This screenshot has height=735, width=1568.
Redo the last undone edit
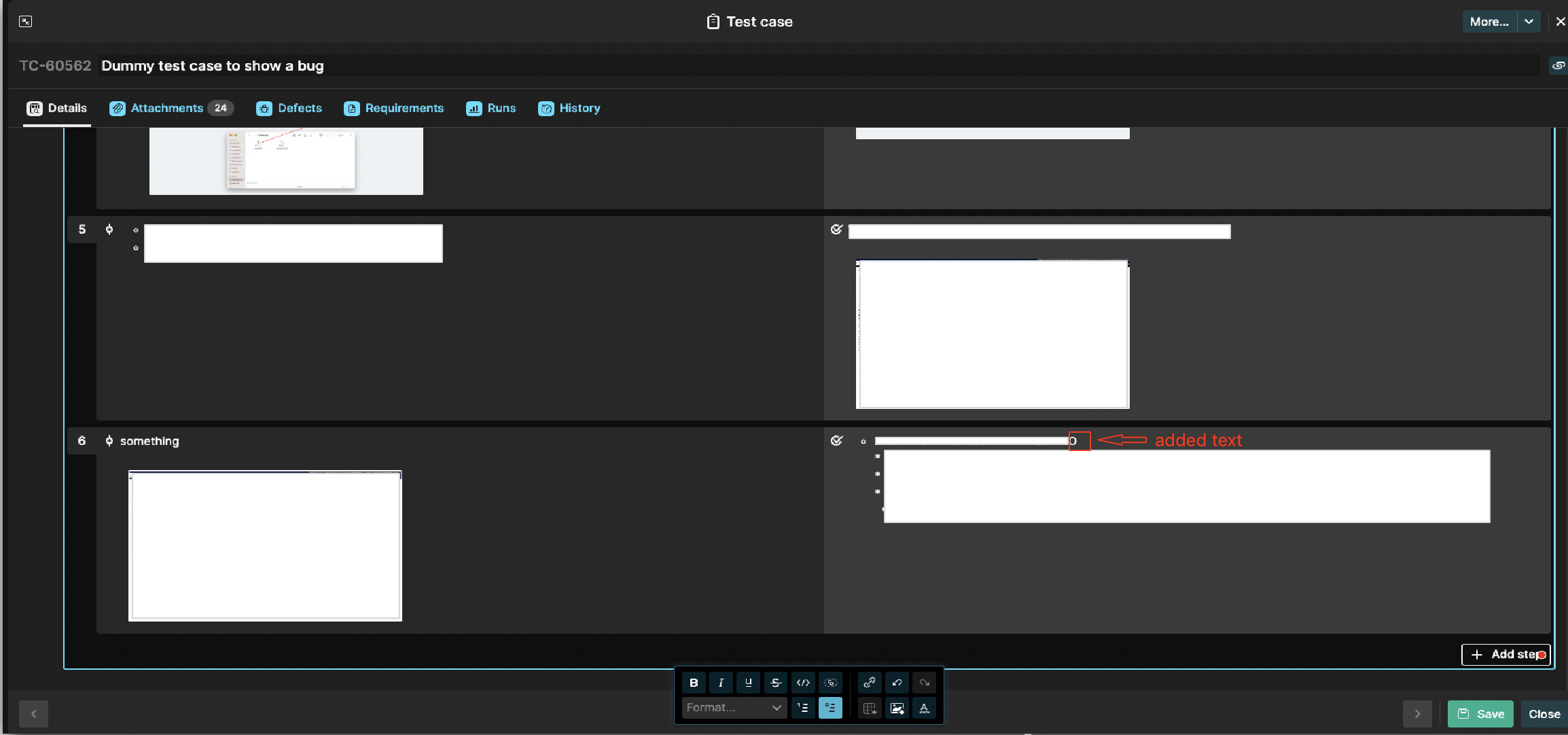click(924, 683)
